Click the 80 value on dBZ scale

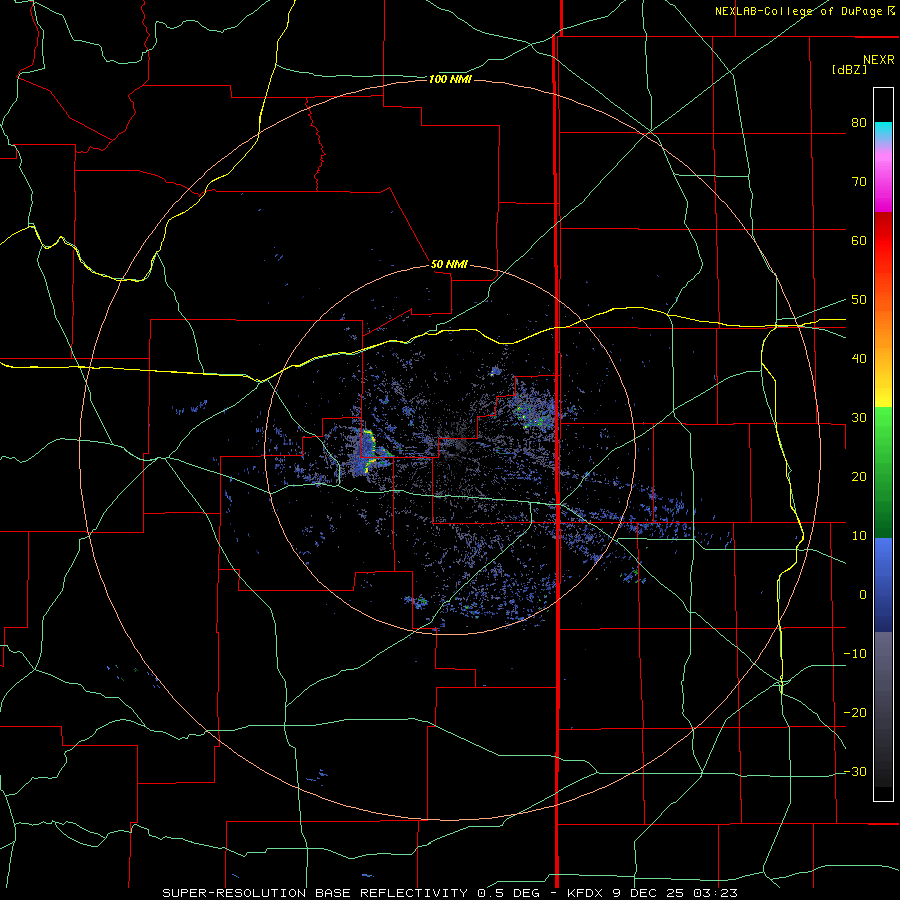point(859,123)
